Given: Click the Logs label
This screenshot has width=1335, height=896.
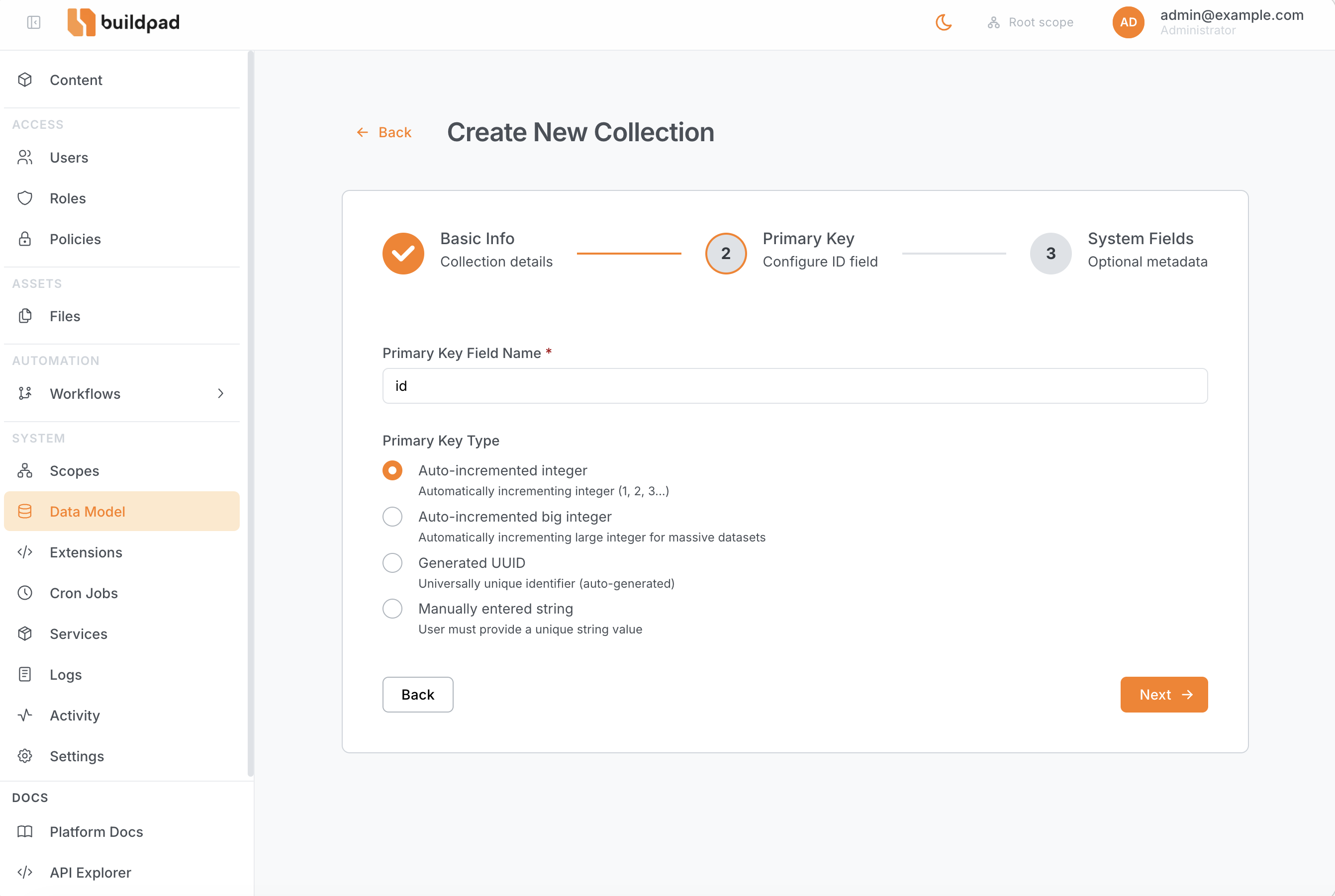Looking at the screenshot, I should pos(66,675).
